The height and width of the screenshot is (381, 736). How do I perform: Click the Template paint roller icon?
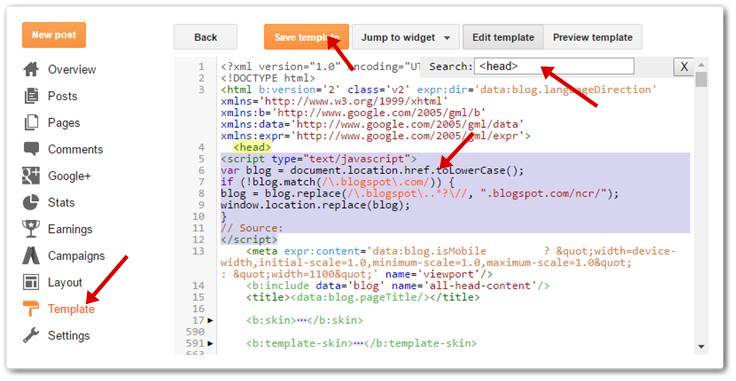point(31,309)
